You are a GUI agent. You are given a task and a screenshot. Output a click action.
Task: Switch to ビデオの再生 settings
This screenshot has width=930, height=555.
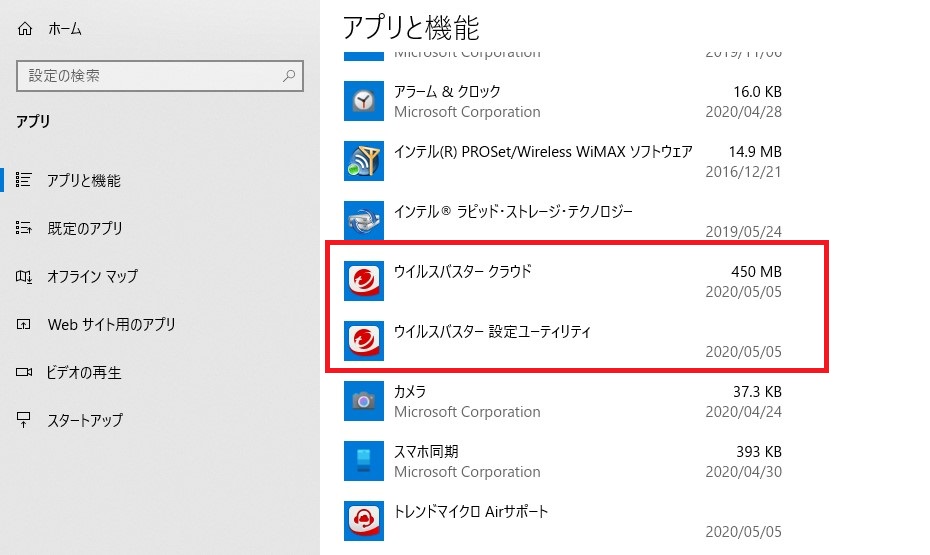[x=84, y=372]
